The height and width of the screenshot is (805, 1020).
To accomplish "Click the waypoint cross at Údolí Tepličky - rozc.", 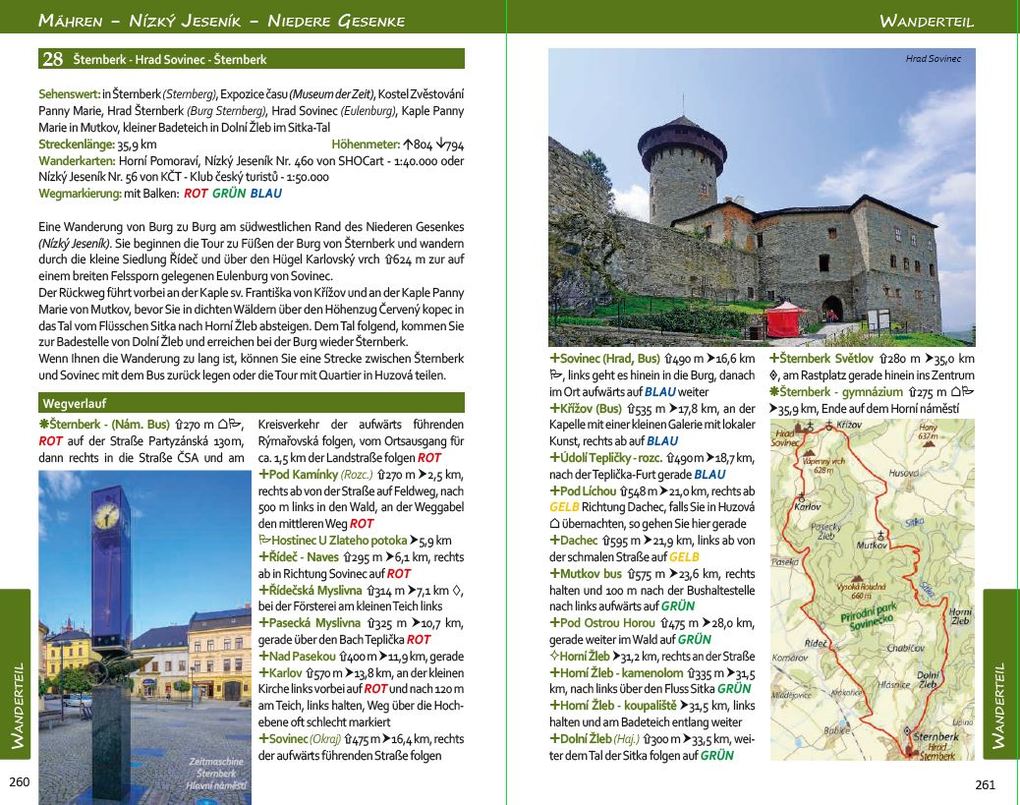I will [x=554, y=457].
